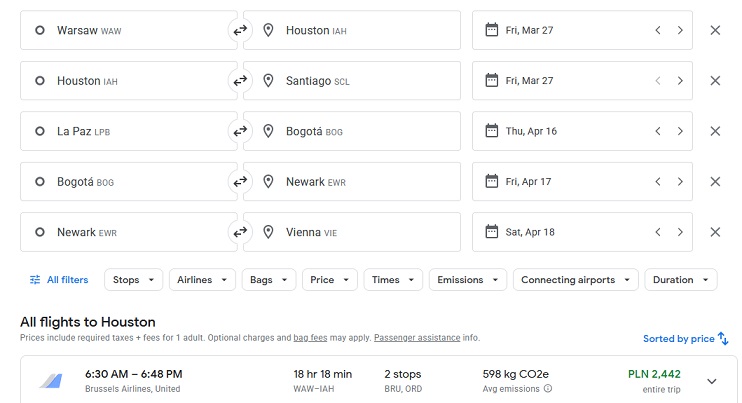Go to next day for Bogotá–Newark leg
Image resolution: width=742 pixels, height=403 pixels.
(680, 182)
